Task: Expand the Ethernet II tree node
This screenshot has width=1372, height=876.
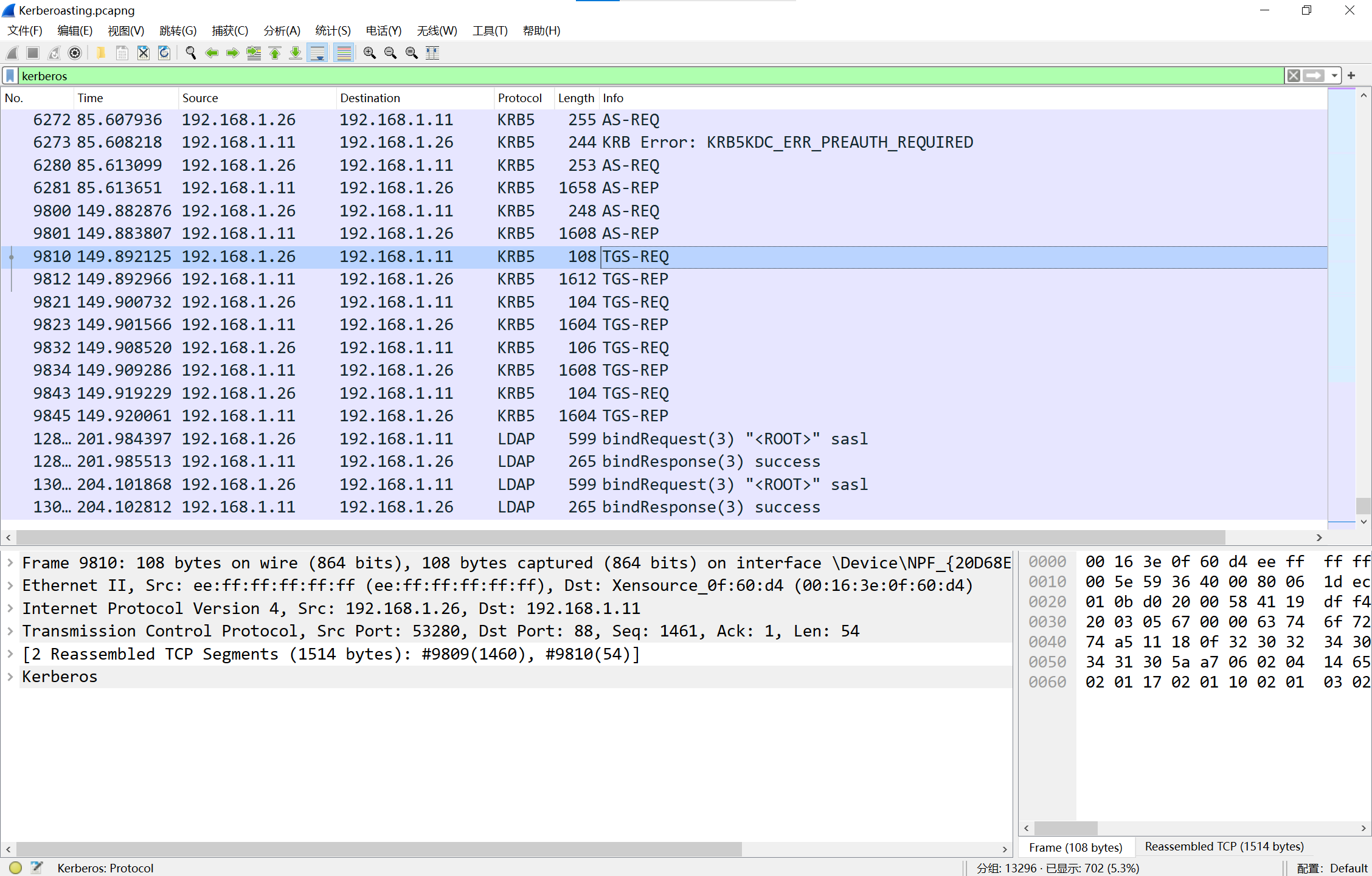Action: (x=10, y=585)
